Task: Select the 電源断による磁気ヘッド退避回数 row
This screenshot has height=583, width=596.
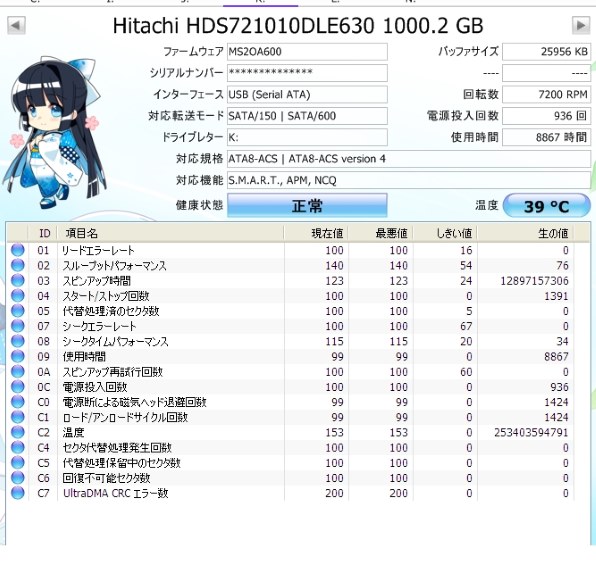Action: tap(290, 402)
